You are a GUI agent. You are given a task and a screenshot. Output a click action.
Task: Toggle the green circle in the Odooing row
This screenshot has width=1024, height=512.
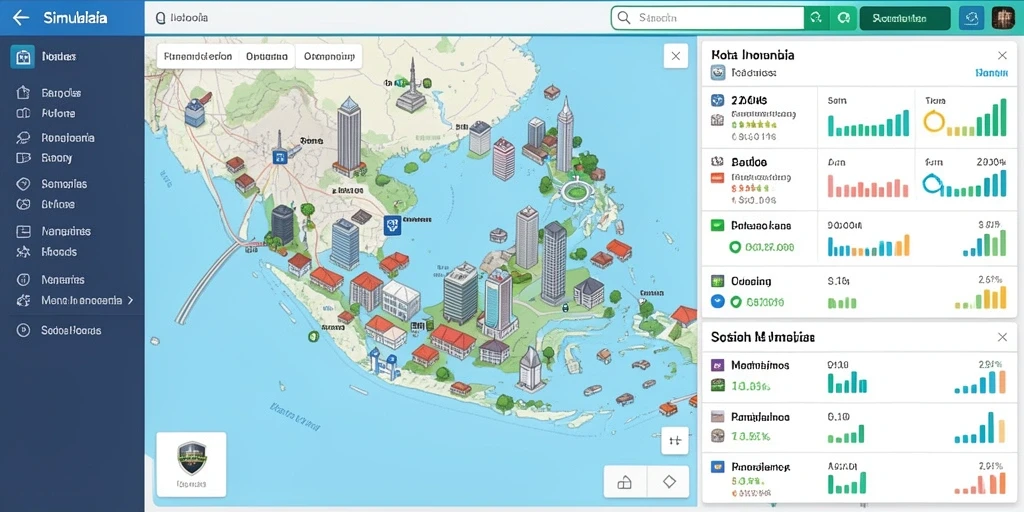(x=737, y=302)
